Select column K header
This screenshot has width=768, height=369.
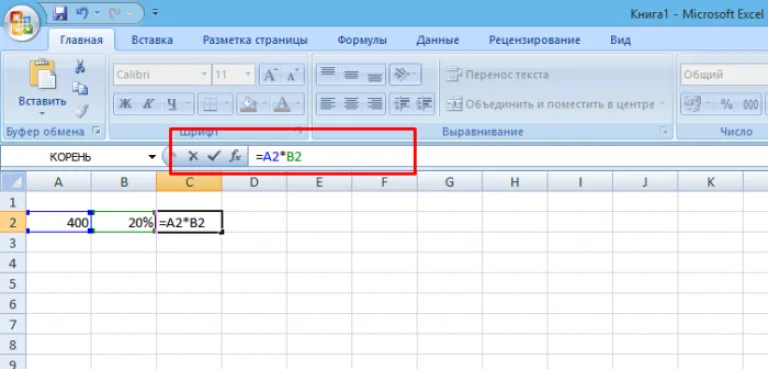[710, 182]
